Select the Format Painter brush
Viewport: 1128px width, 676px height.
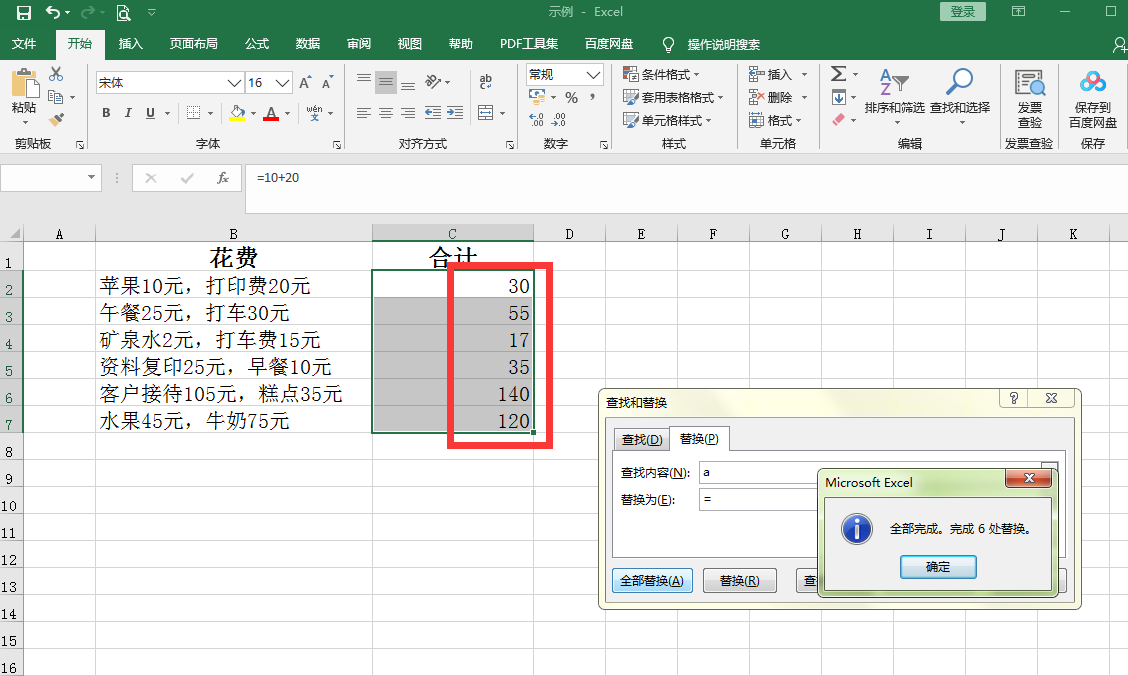click(56, 119)
